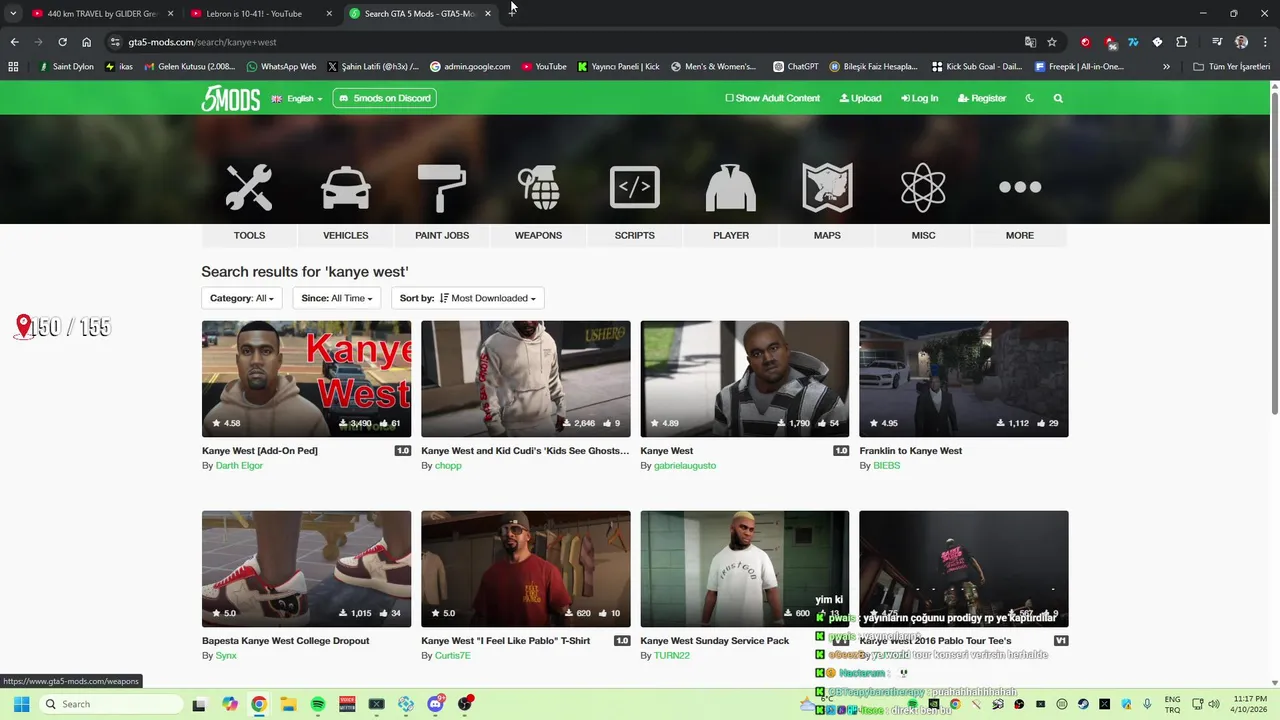
Task: Open the Vehicles category car icon
Action: pyautogui.click(x=346, y=187)
